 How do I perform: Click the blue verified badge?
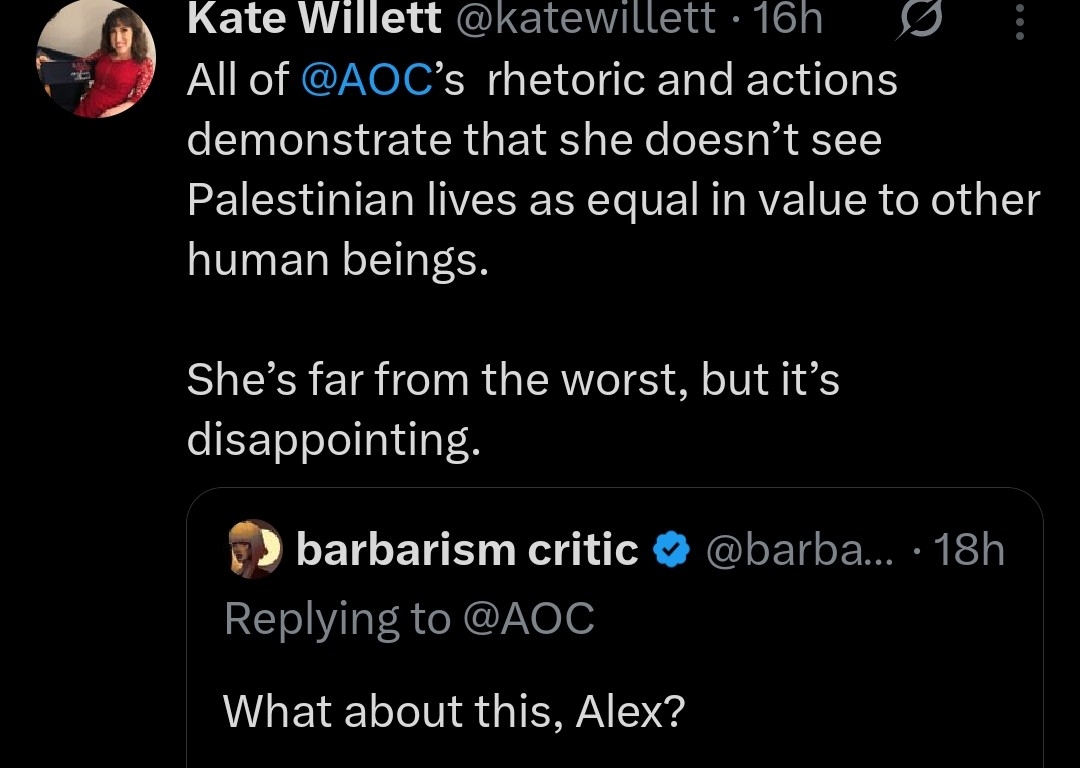pos(670,550)
